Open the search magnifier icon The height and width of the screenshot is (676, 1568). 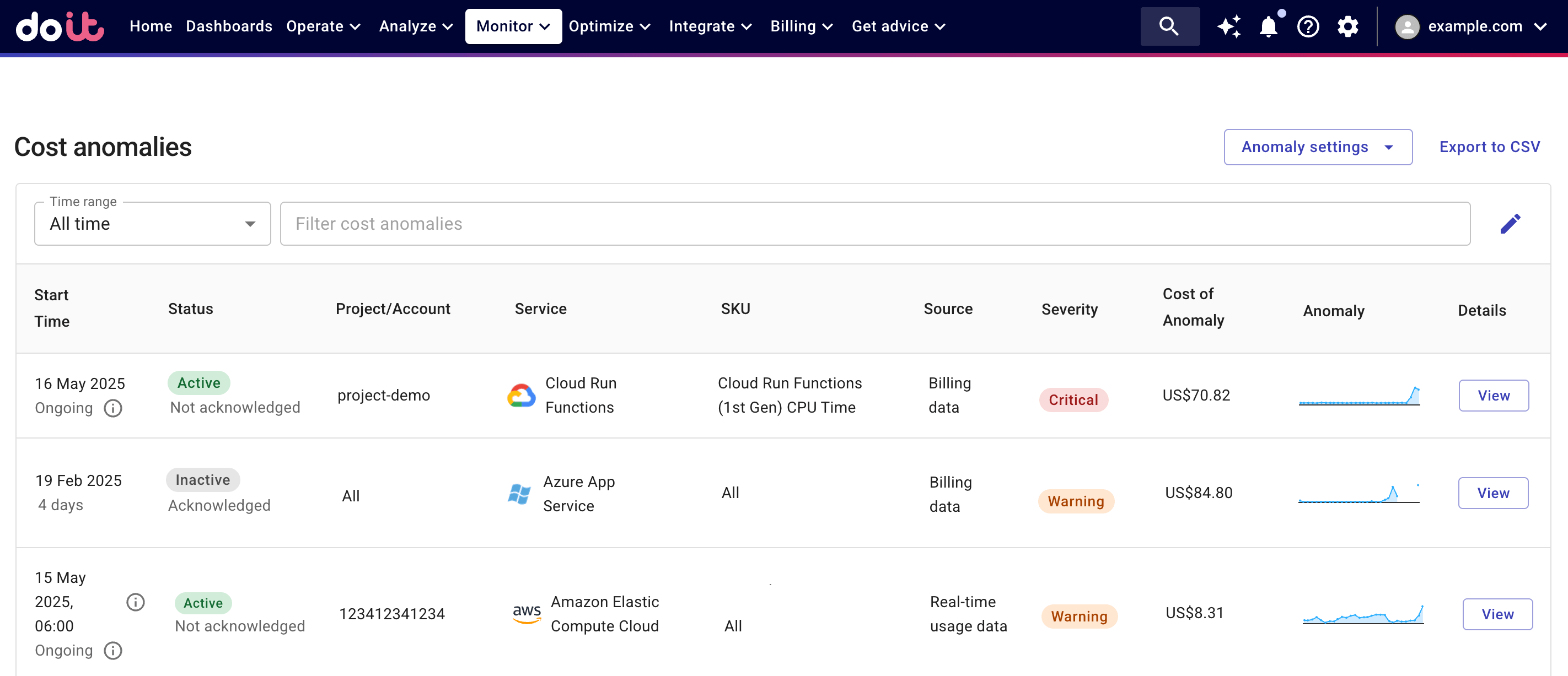coord(1169,26)
